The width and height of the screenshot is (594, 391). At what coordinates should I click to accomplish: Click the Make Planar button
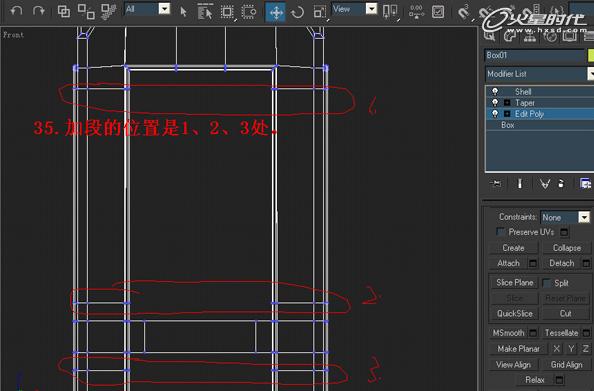click(518, 349)
